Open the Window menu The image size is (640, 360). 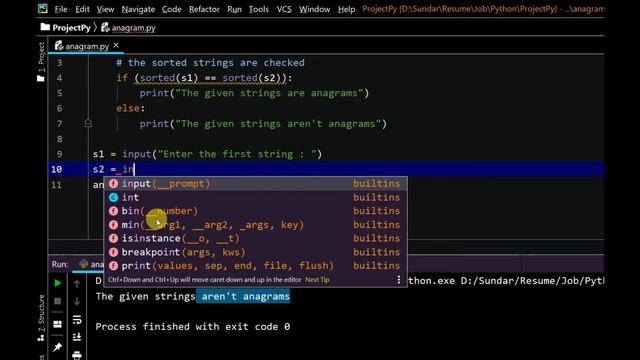tap(314, 9)
